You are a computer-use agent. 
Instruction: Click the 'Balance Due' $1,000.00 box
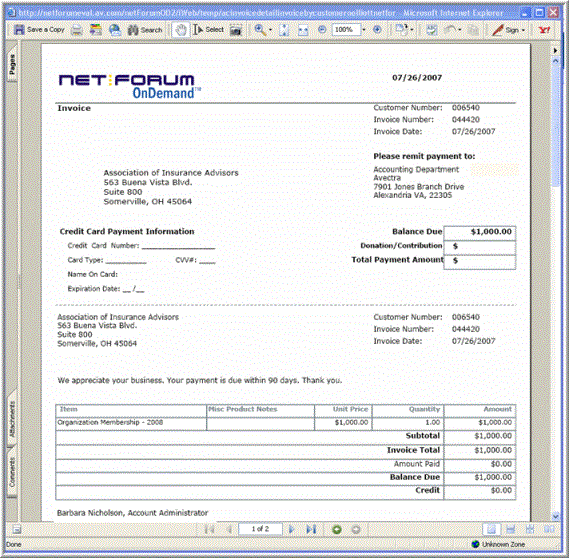479,232
